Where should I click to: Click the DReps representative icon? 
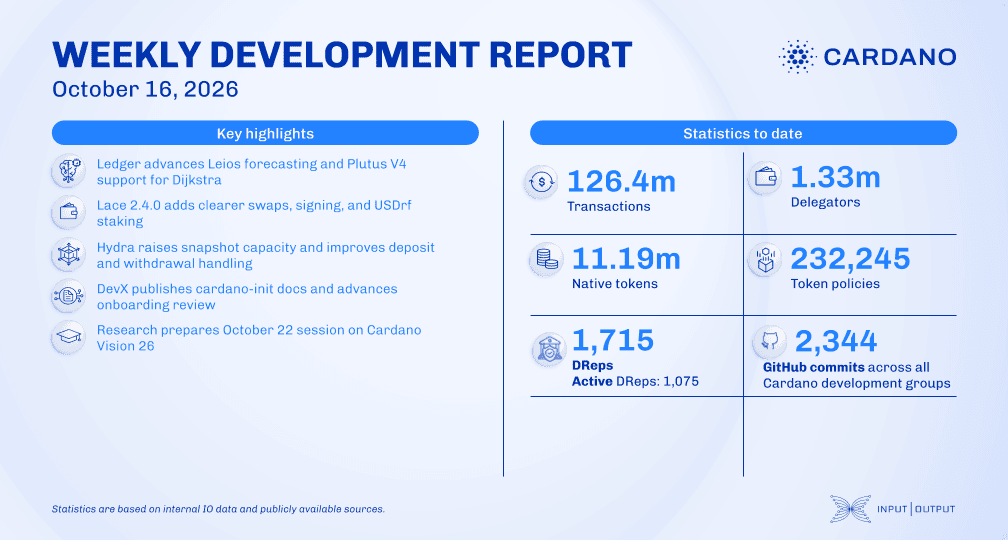click(548, 350)
